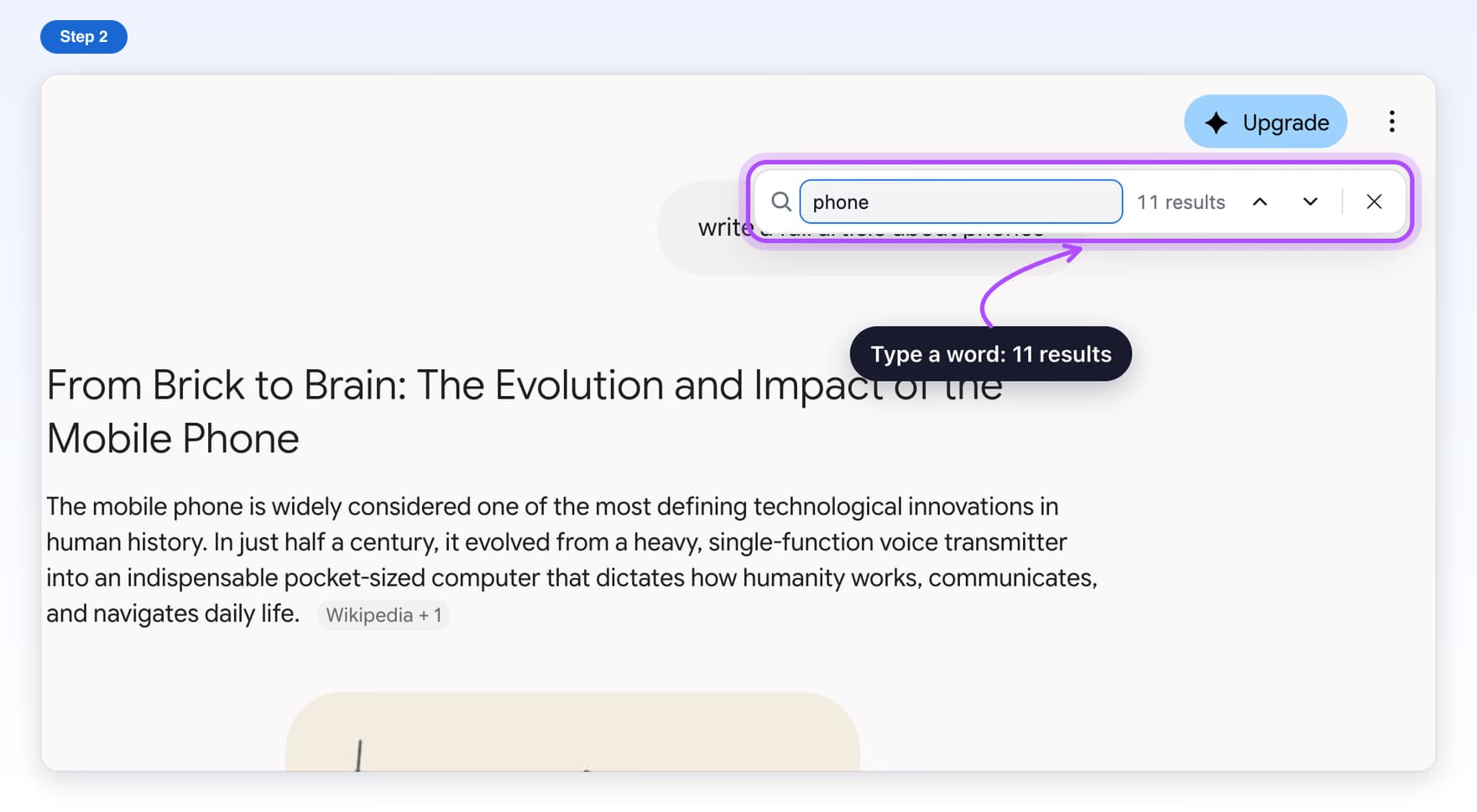Click 'Mobile Phone' in the headline

(173, 439)
